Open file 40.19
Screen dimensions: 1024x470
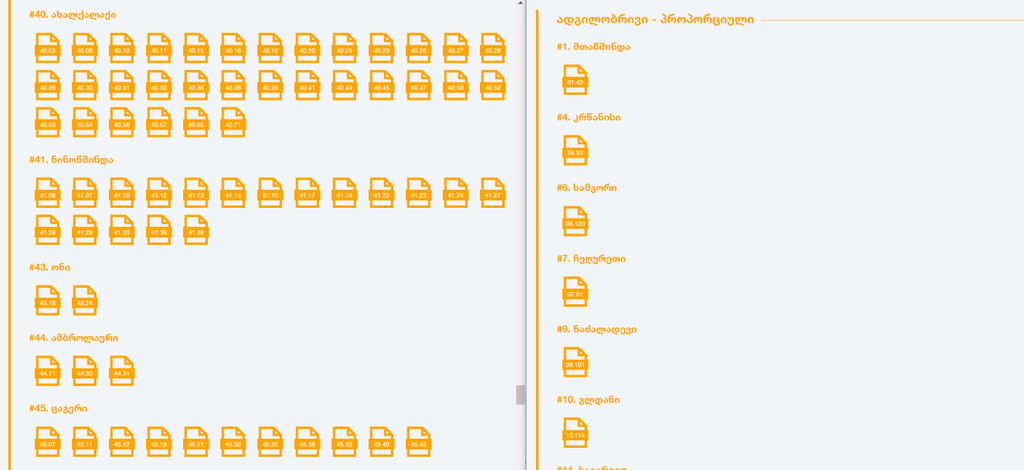[x=270, y=48]
